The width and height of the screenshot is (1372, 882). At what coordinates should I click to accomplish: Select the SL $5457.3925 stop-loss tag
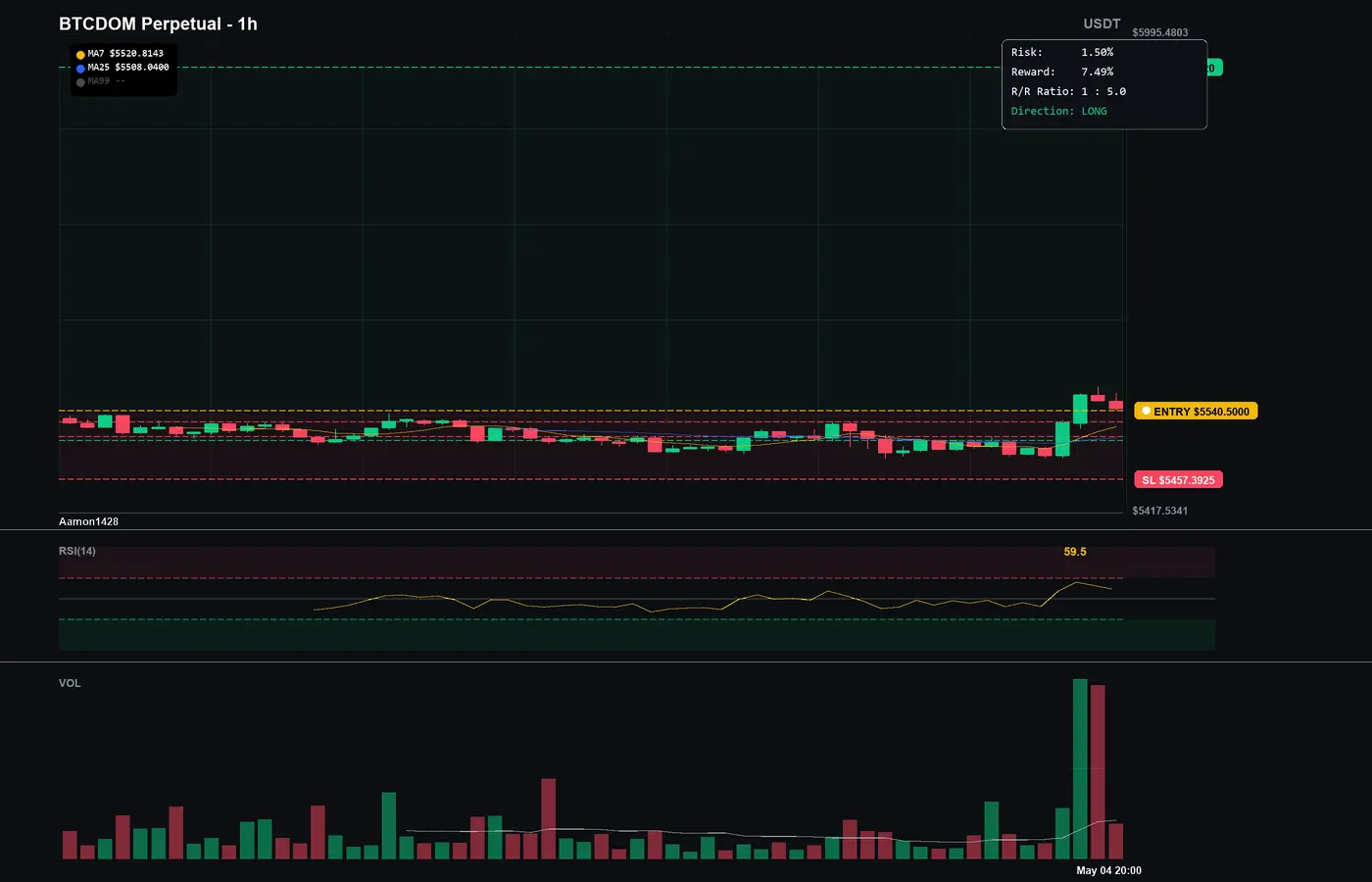[x=1178, y=480]
